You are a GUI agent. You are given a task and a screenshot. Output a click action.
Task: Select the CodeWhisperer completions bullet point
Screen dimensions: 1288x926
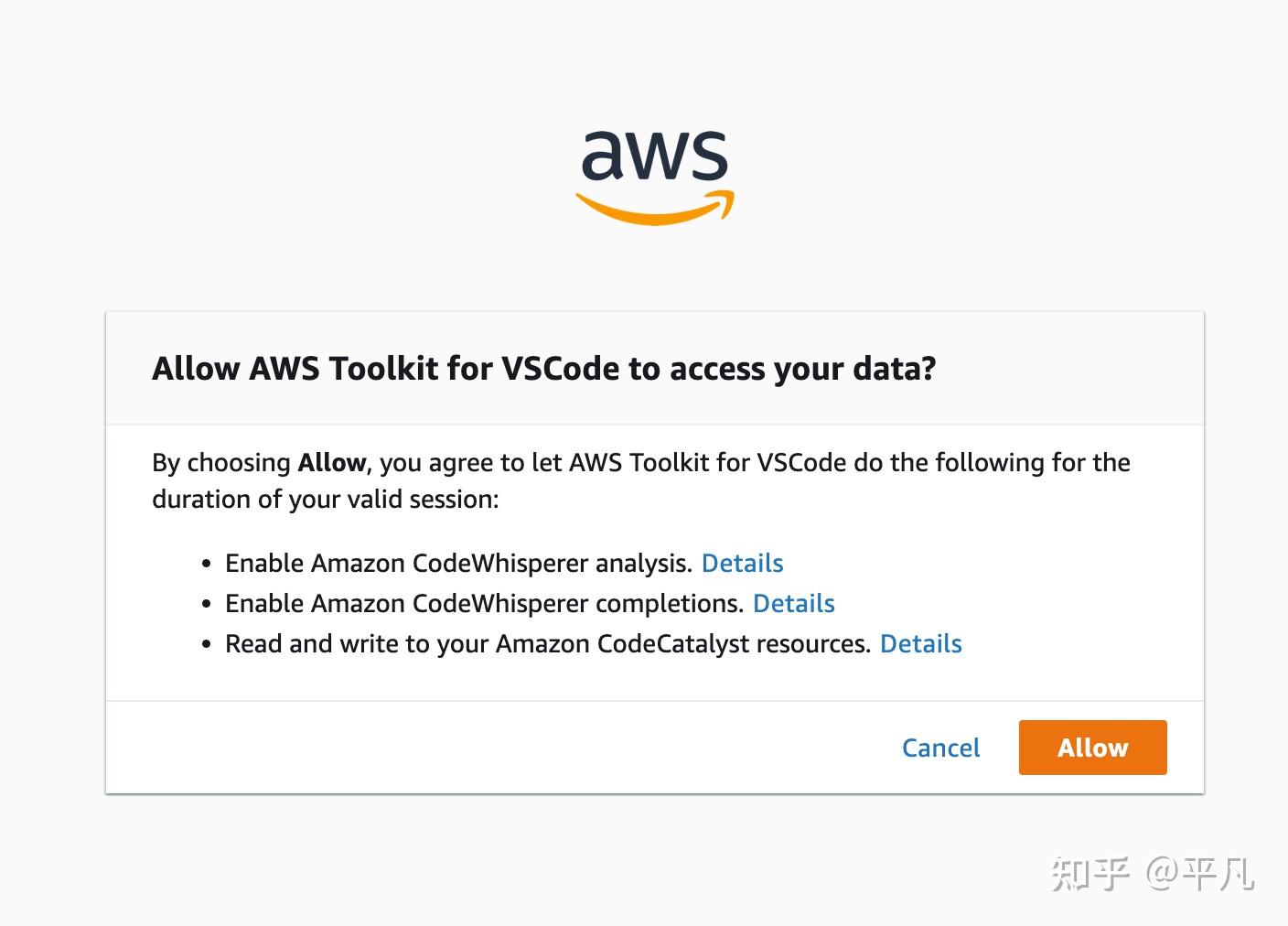click(x=483, y=603)
